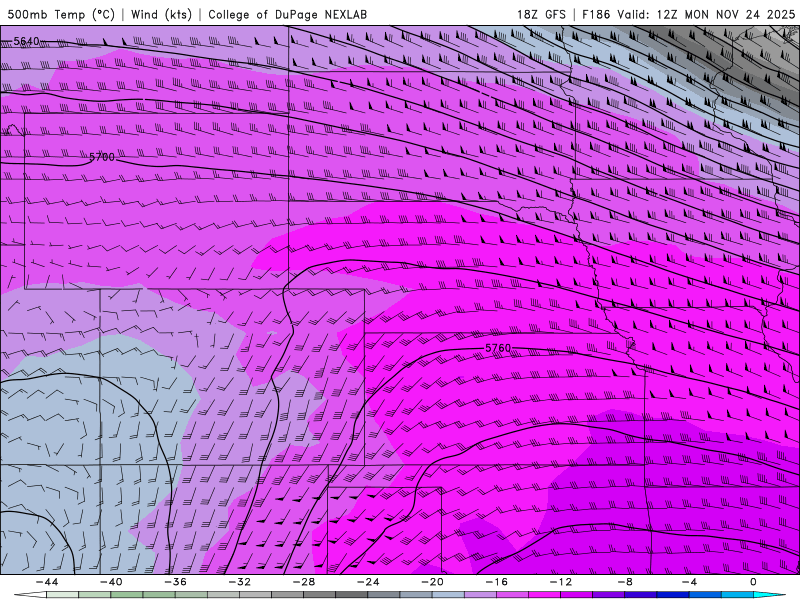Click the -44 colorbar tick label

pyautogui.click(x=47, y=582)
